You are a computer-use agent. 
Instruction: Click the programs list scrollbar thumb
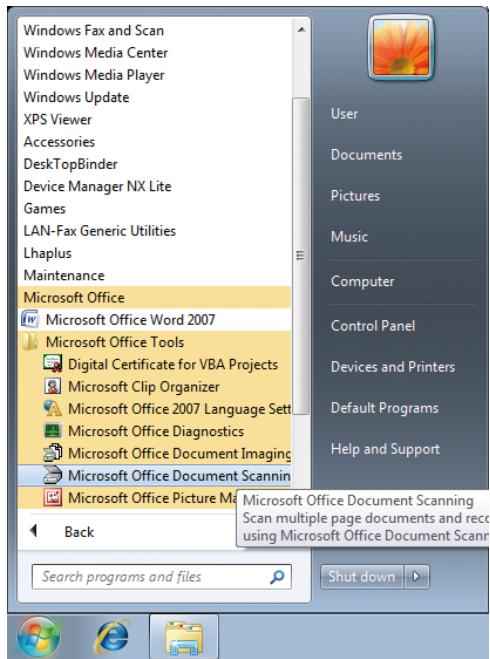pyautogui.click(x=300, y=256)
